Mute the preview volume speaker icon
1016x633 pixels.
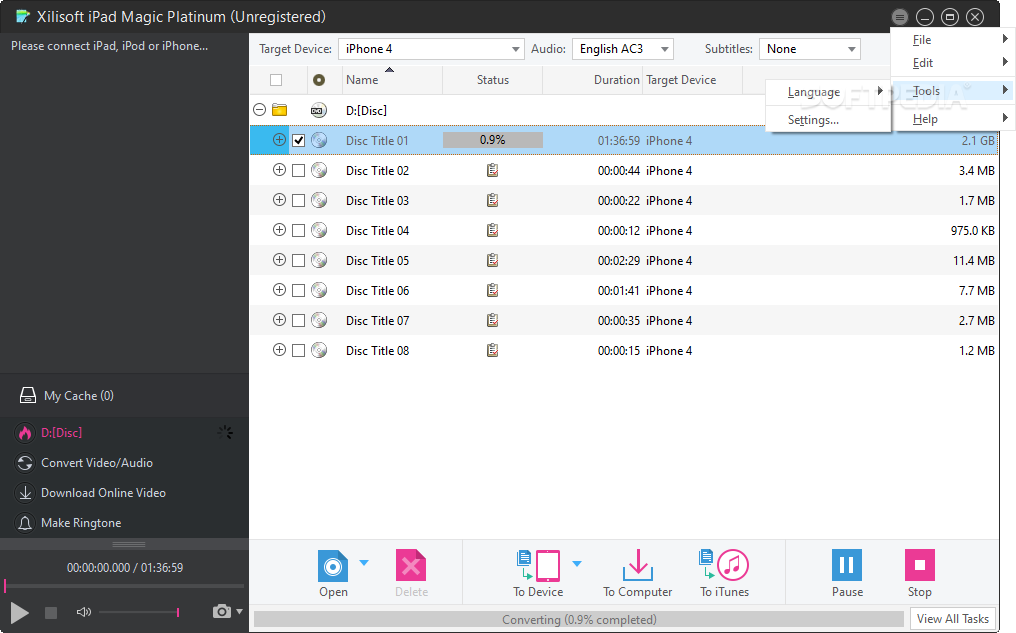tap(84, 612)
